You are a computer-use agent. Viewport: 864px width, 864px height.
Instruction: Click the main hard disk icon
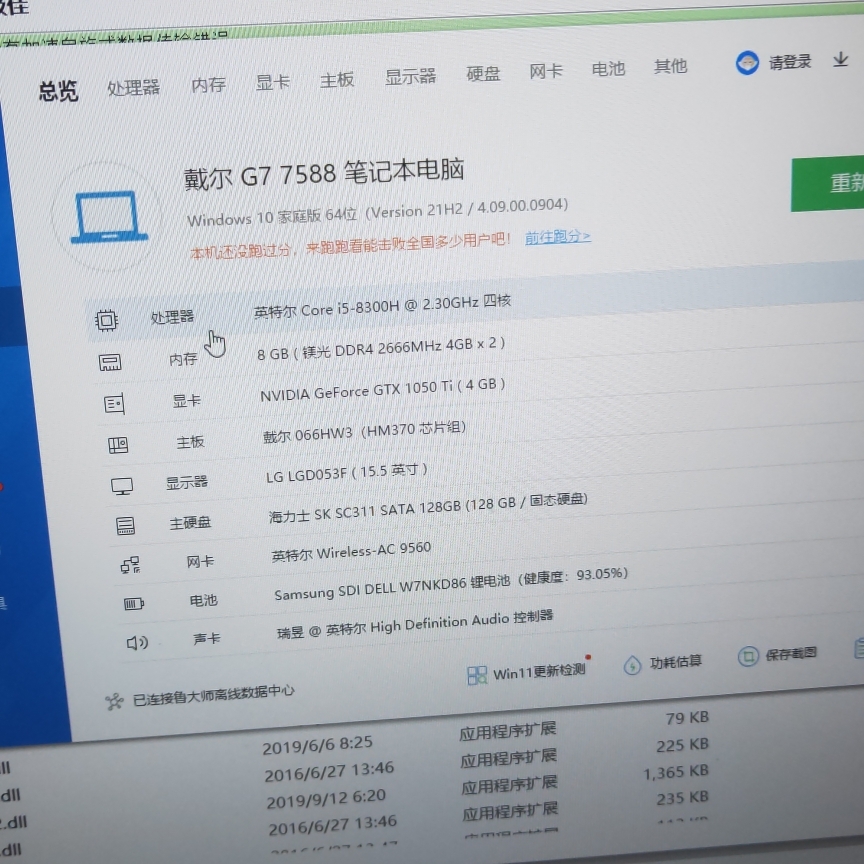coord(125,526)
